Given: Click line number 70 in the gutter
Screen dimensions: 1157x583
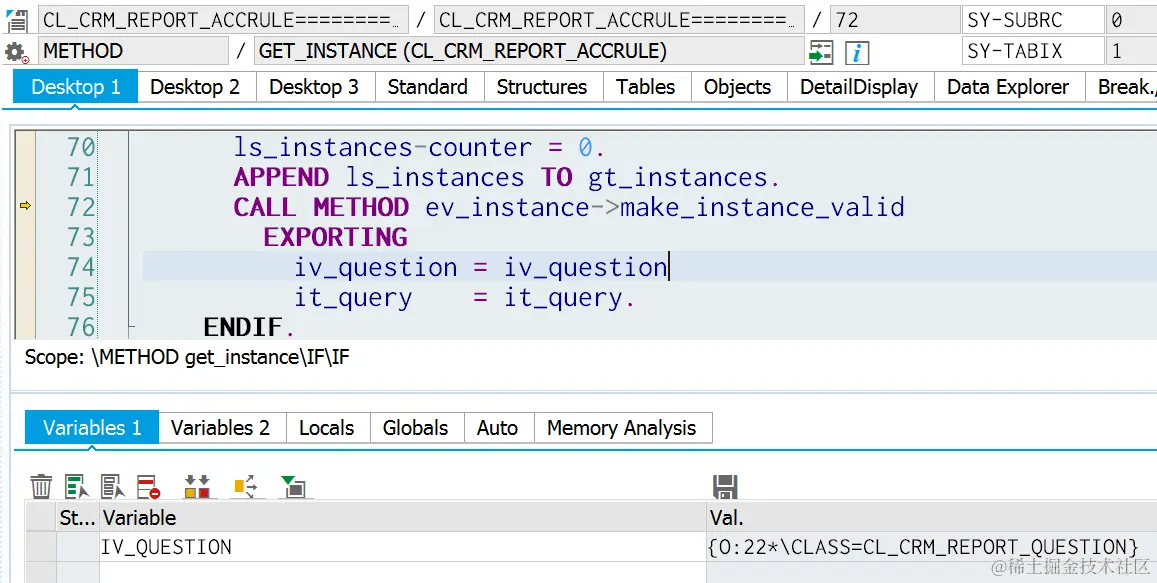Looking at the screenshot, I should tap(81, 148).
